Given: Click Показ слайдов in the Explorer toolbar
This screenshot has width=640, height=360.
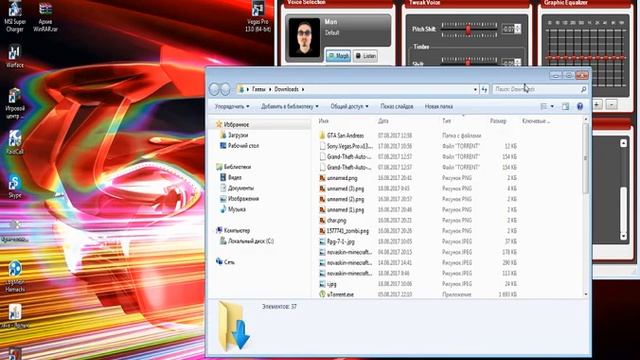Looking at the screenshot, I should point(397,107).
